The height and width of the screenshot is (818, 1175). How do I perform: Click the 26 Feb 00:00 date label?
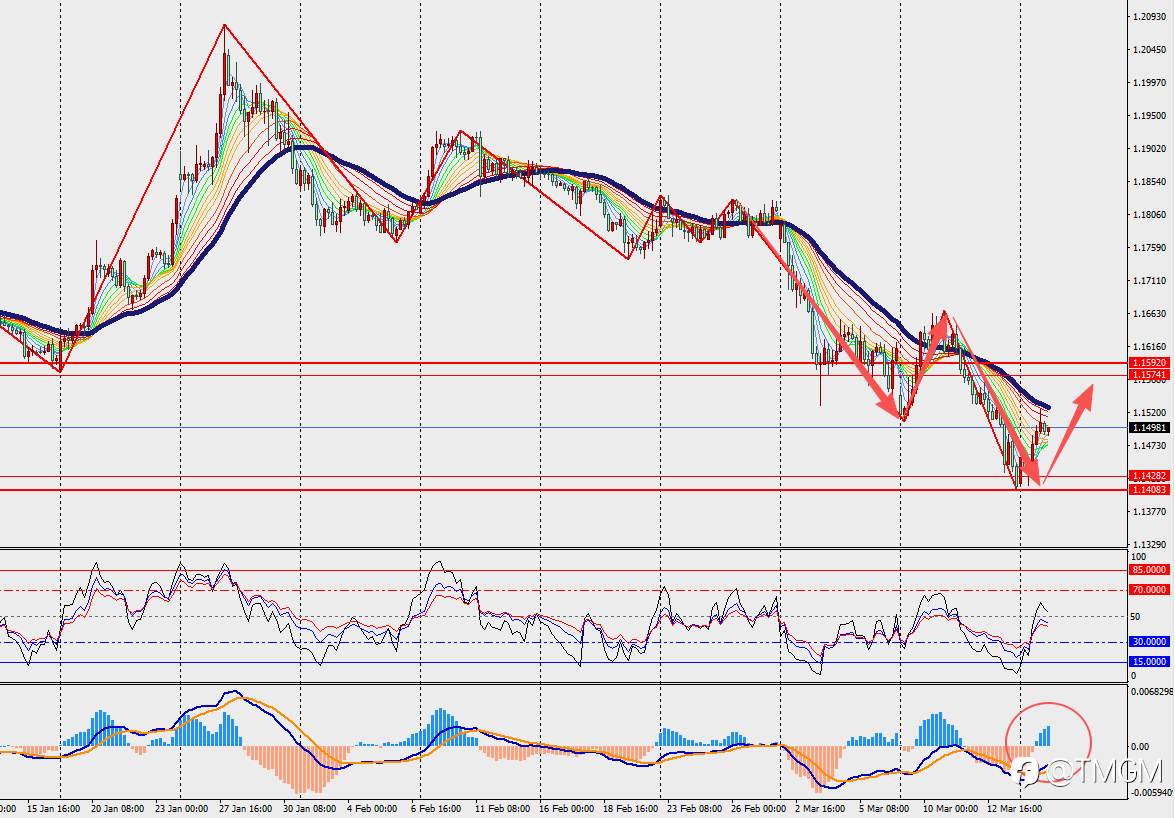click(758, 809)
